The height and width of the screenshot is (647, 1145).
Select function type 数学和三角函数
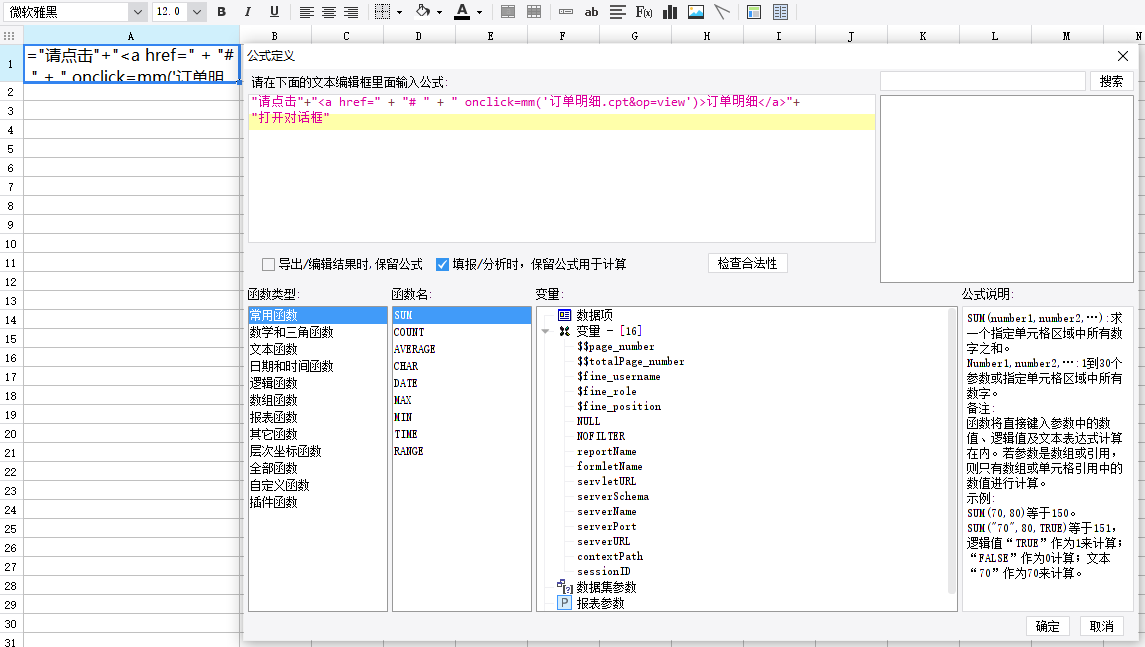tap(317, 332)
